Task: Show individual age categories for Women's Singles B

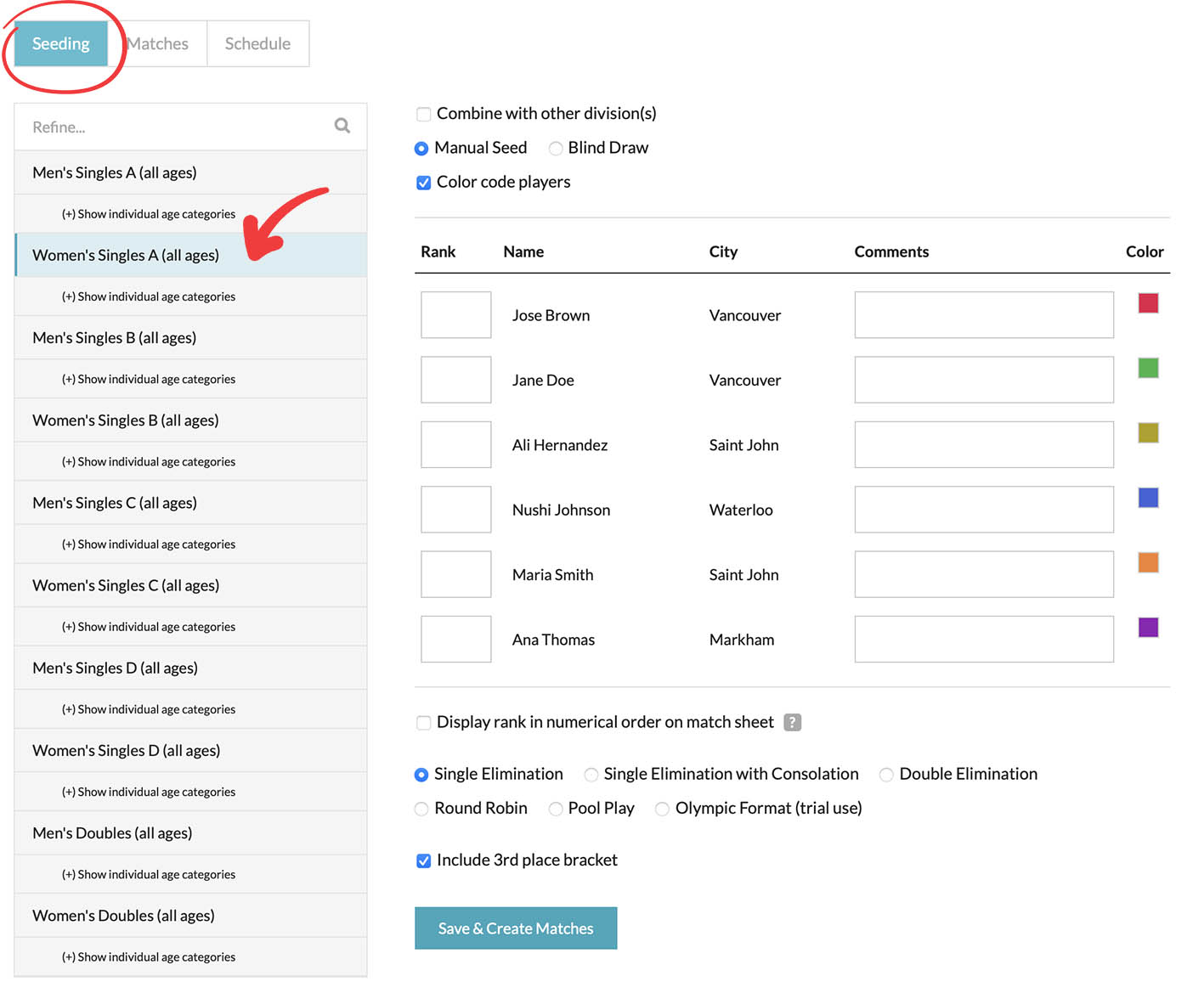Action: tap(148, 462)
